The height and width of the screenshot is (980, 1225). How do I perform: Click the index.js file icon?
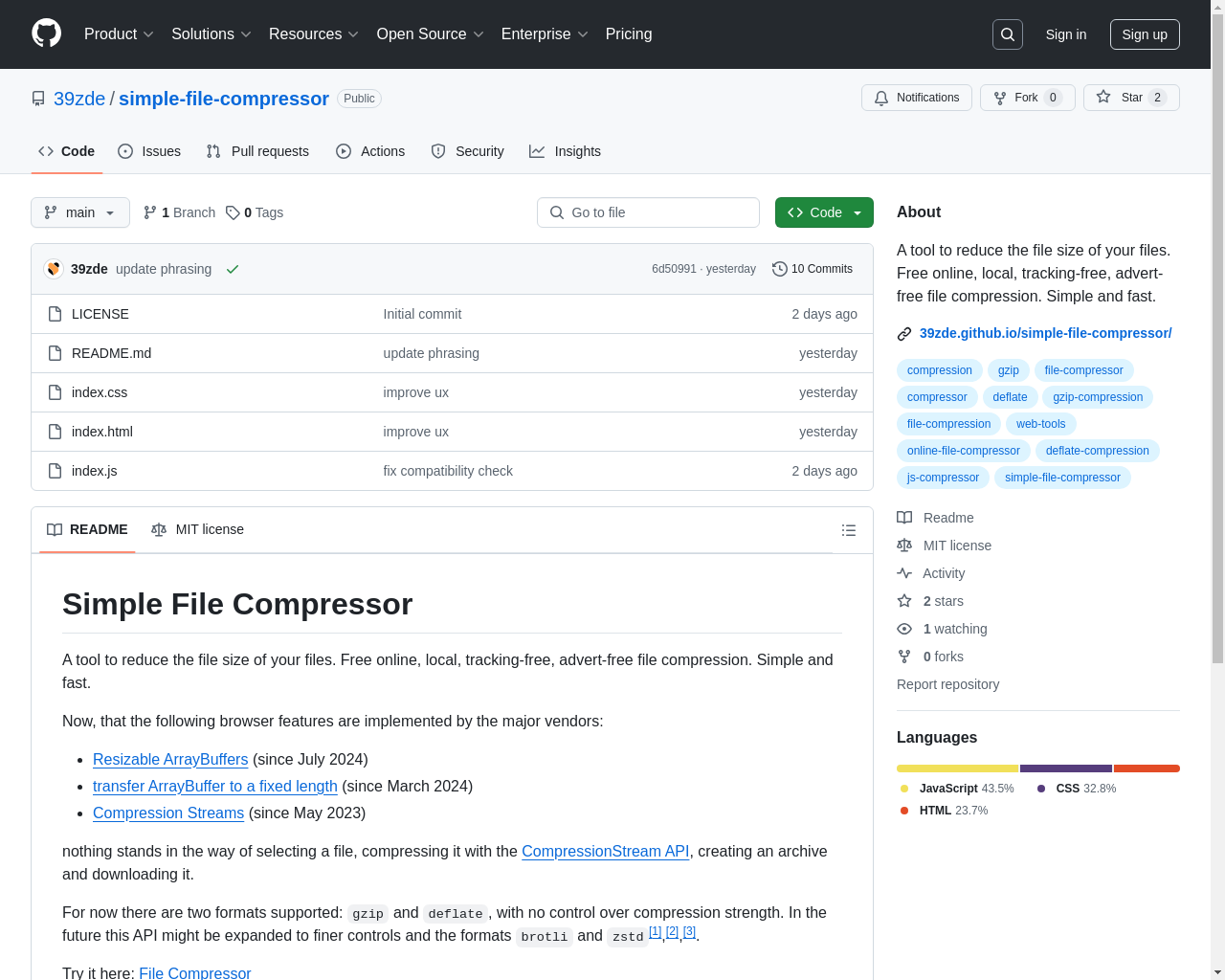[x=55, y=471]
